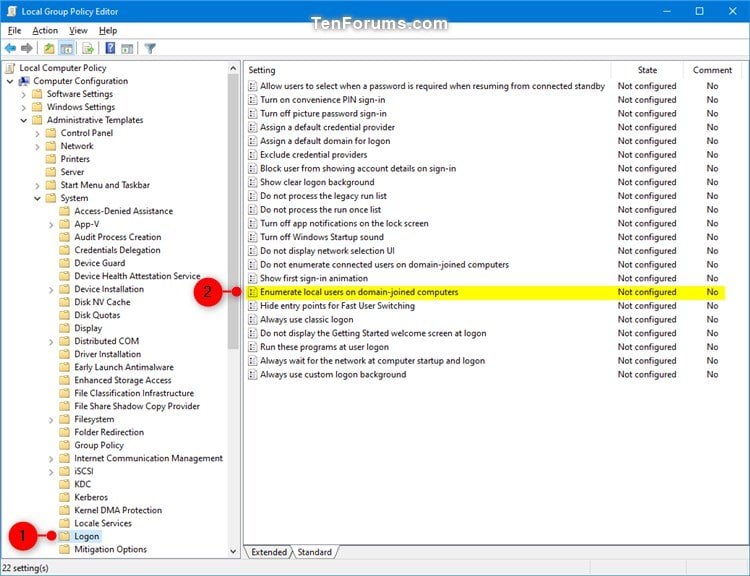Expand the Network node
Screen dimensions: 750x576
(37, 146)
